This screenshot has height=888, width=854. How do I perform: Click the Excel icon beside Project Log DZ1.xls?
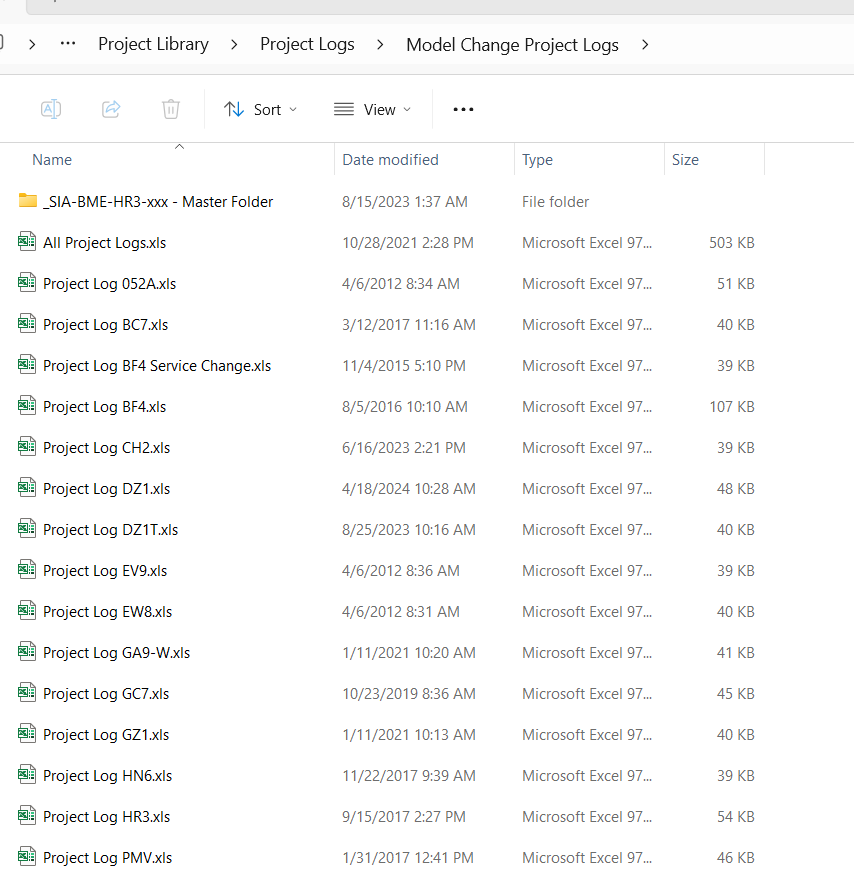[x=27, y=488]
